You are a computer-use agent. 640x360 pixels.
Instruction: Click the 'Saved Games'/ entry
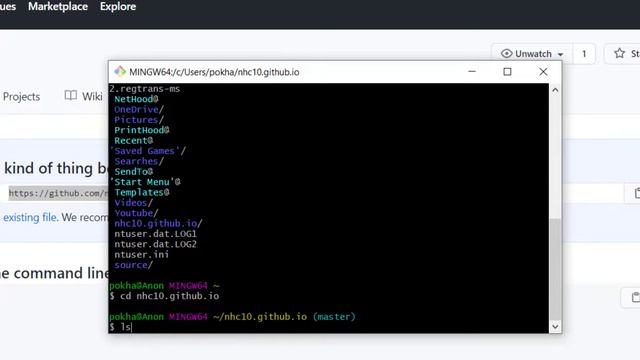pyautogui.click(x=148, y=151)
